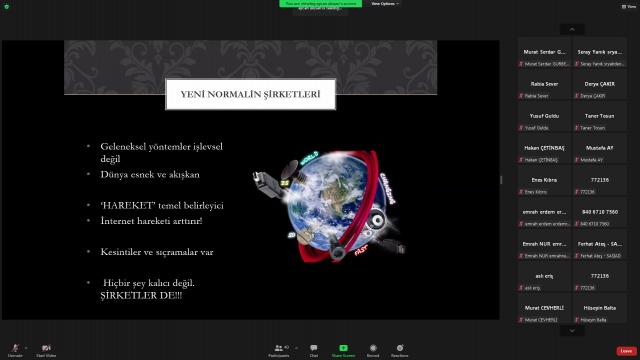Show previous participants with the up chevron
The height and width of the screenshot is (360, 640).
click(572, 29)
